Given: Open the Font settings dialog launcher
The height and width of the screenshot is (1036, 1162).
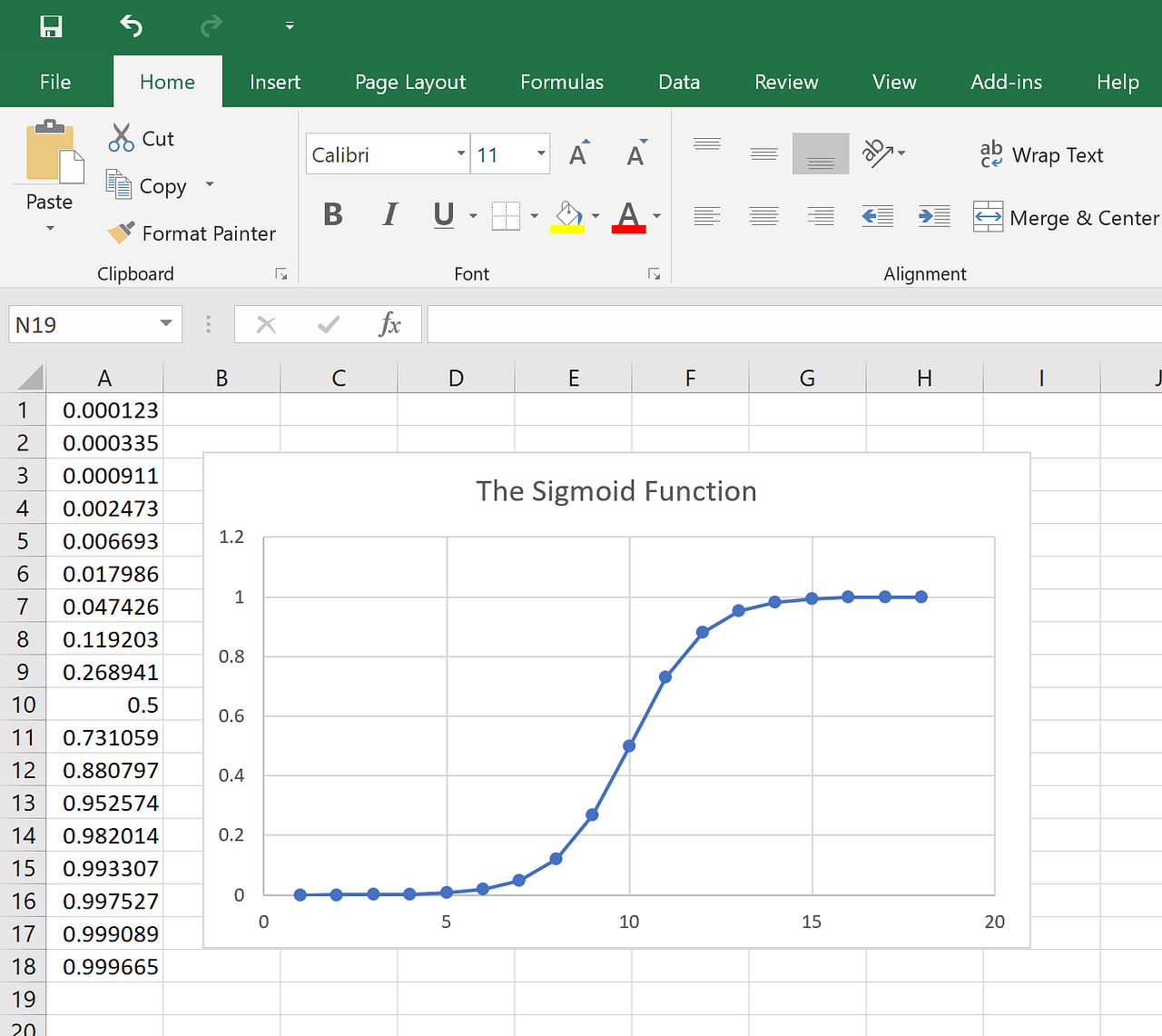Looking at the screenshot, I should tap(655, 273).
